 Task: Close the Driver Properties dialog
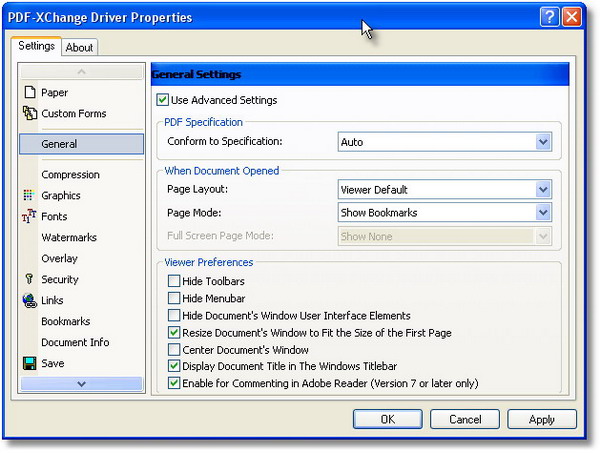pyautogui.click(x=572, y=17)
